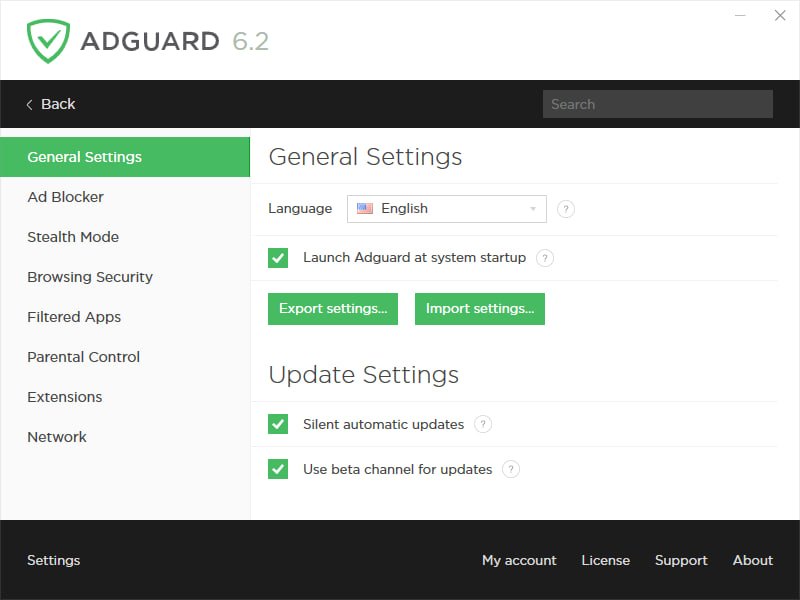Viewport: 800px width, 600px height.
Task: Click into the Search field
Action: click(657, 104)
